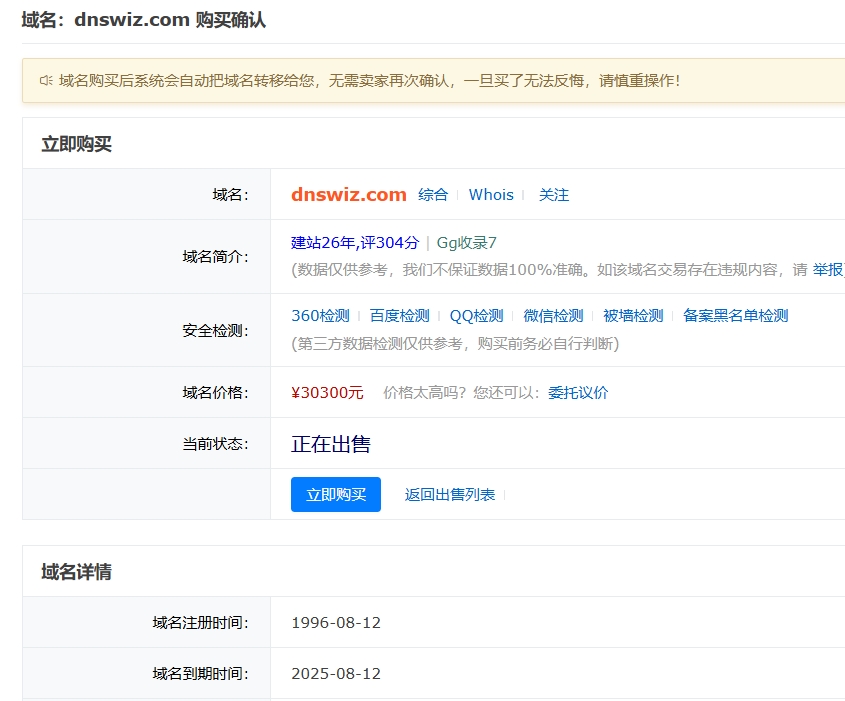Open the 综合 lookup link
Image resolution: width=845 pixels, height=701 pixels.
433,195
